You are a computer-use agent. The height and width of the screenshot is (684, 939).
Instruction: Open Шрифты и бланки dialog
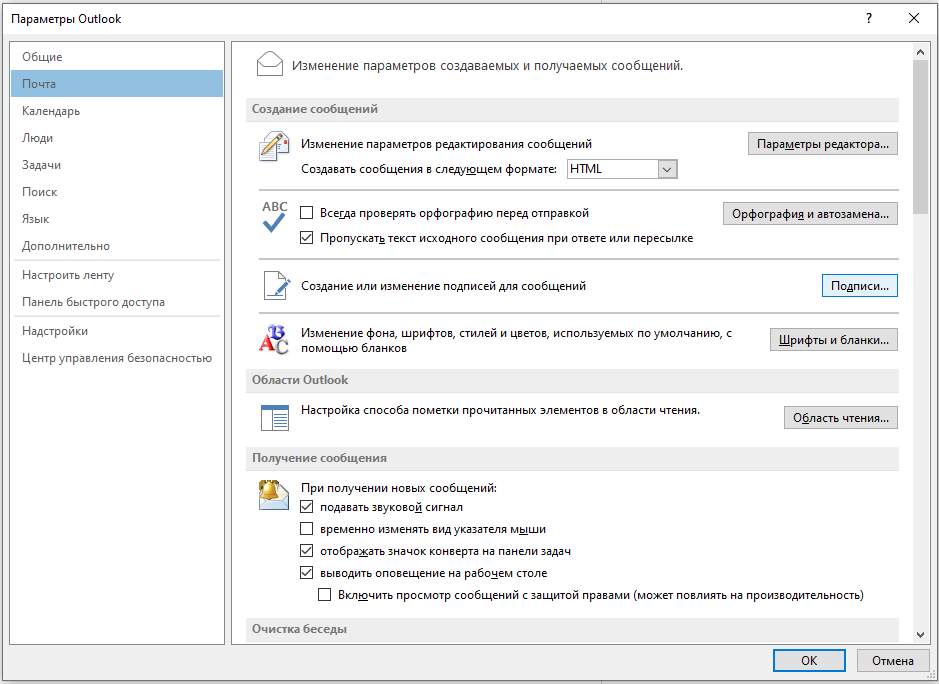pyautogui.click(x=834, y=340)
